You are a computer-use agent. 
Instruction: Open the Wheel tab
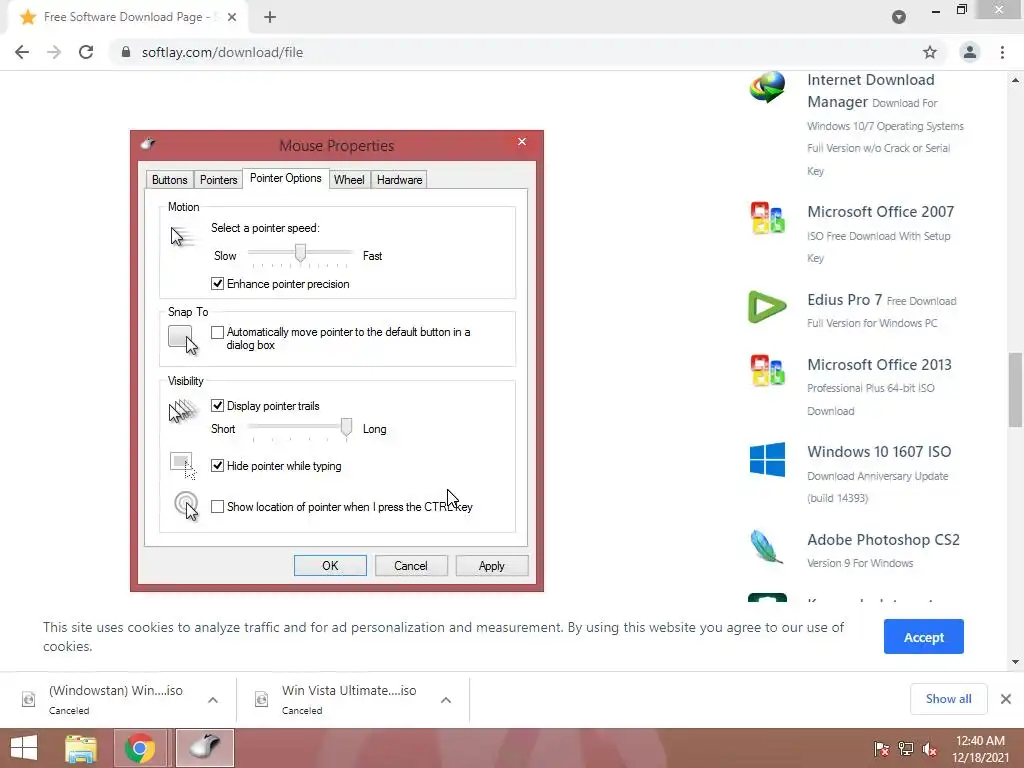[349, 180]
